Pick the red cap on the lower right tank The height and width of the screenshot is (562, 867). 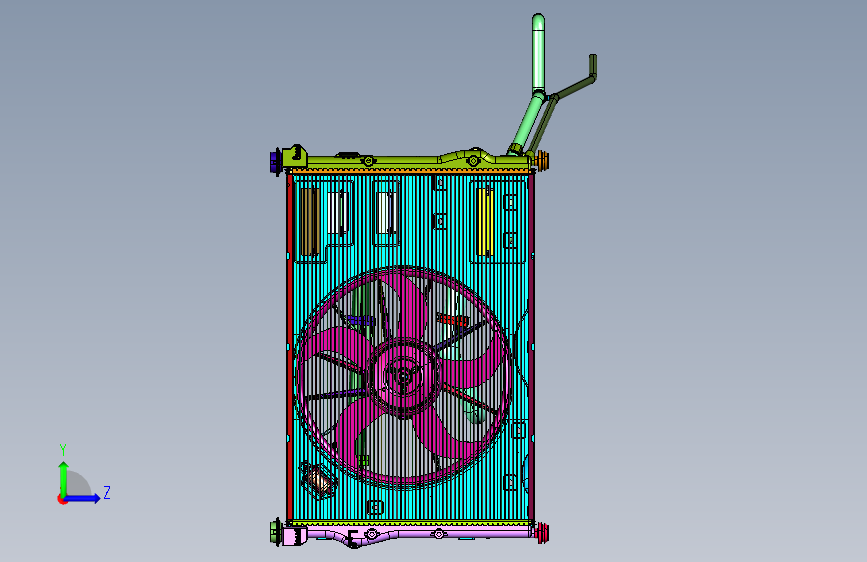point(542,533)
